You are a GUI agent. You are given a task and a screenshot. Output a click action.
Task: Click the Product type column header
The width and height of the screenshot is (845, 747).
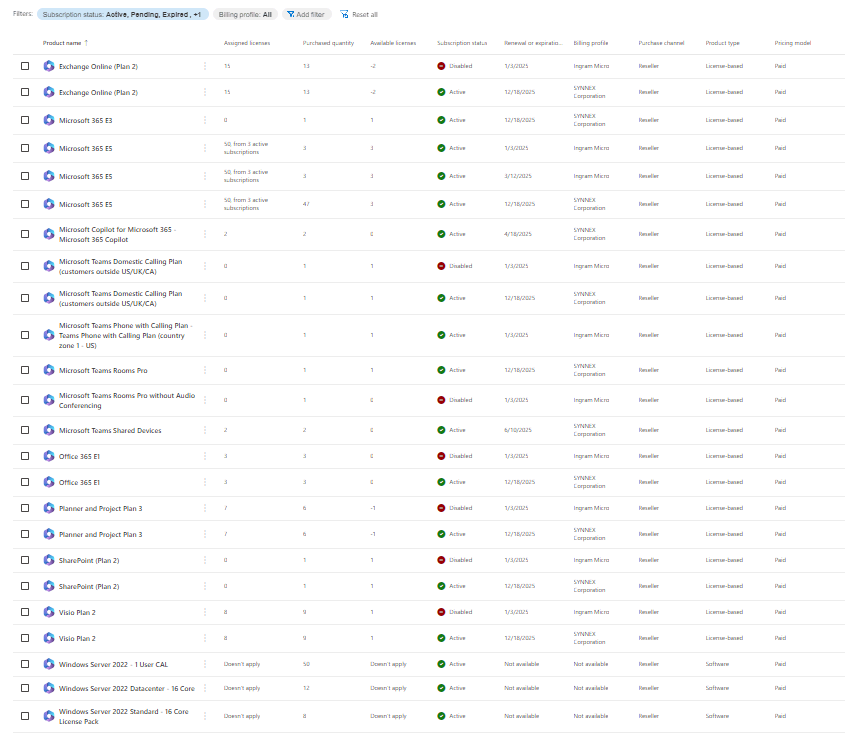pos(723,43)
